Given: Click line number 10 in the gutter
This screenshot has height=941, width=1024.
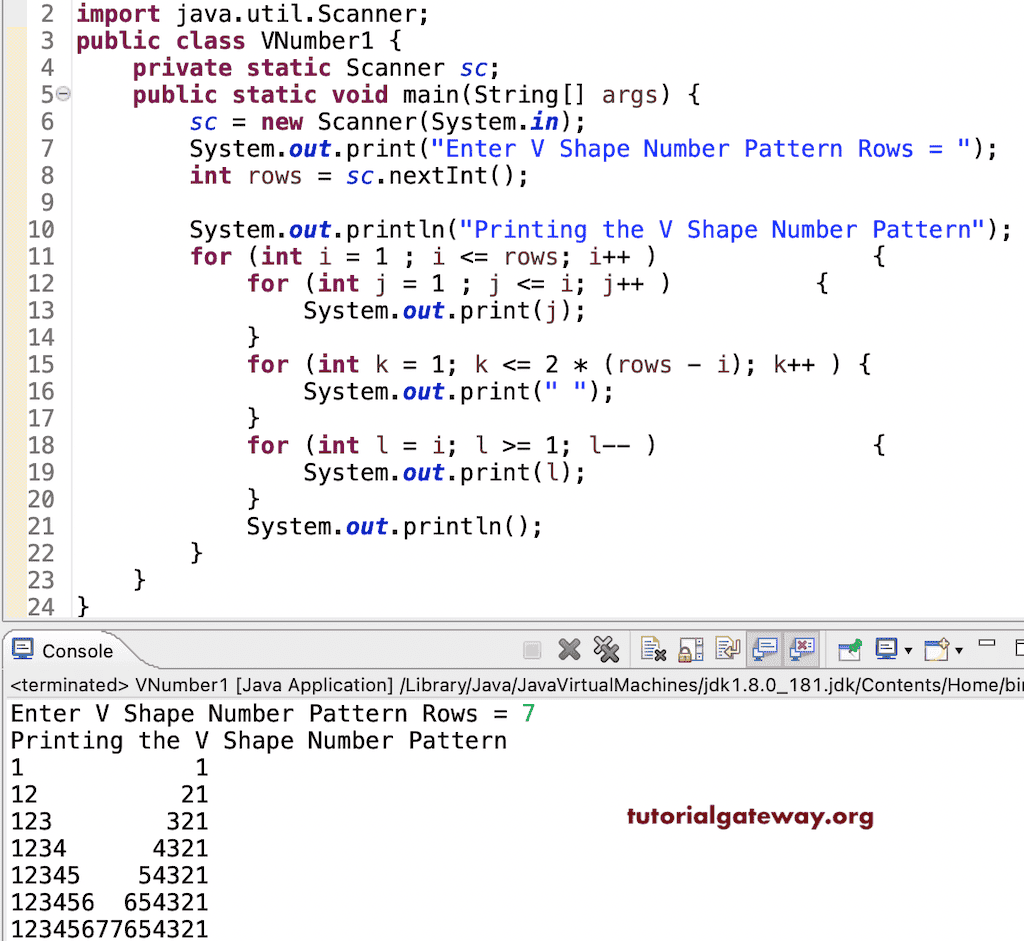Looking at the screenshot, I should point(42,229).
